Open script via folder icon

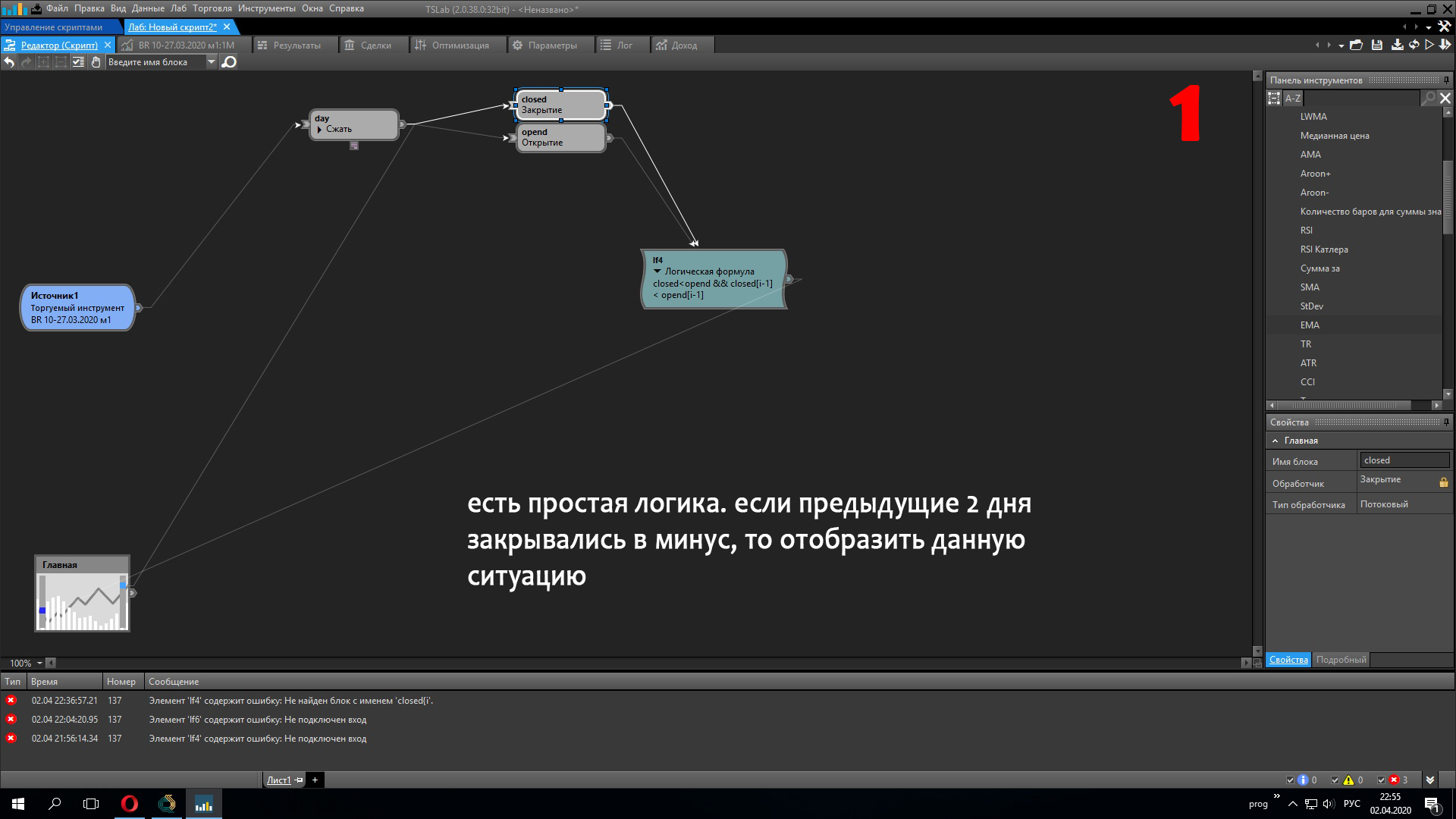1357,45
